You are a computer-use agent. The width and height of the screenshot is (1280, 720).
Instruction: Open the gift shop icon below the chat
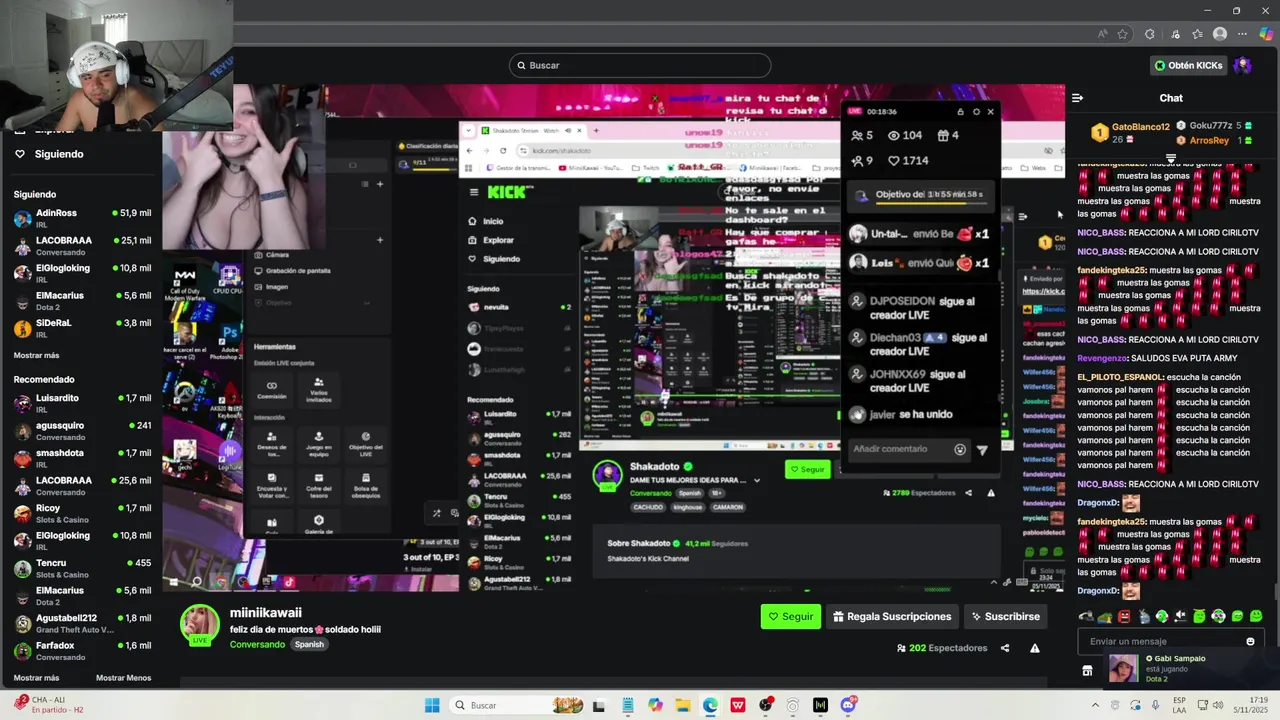pyautogui.click(x=1087, y=671)
